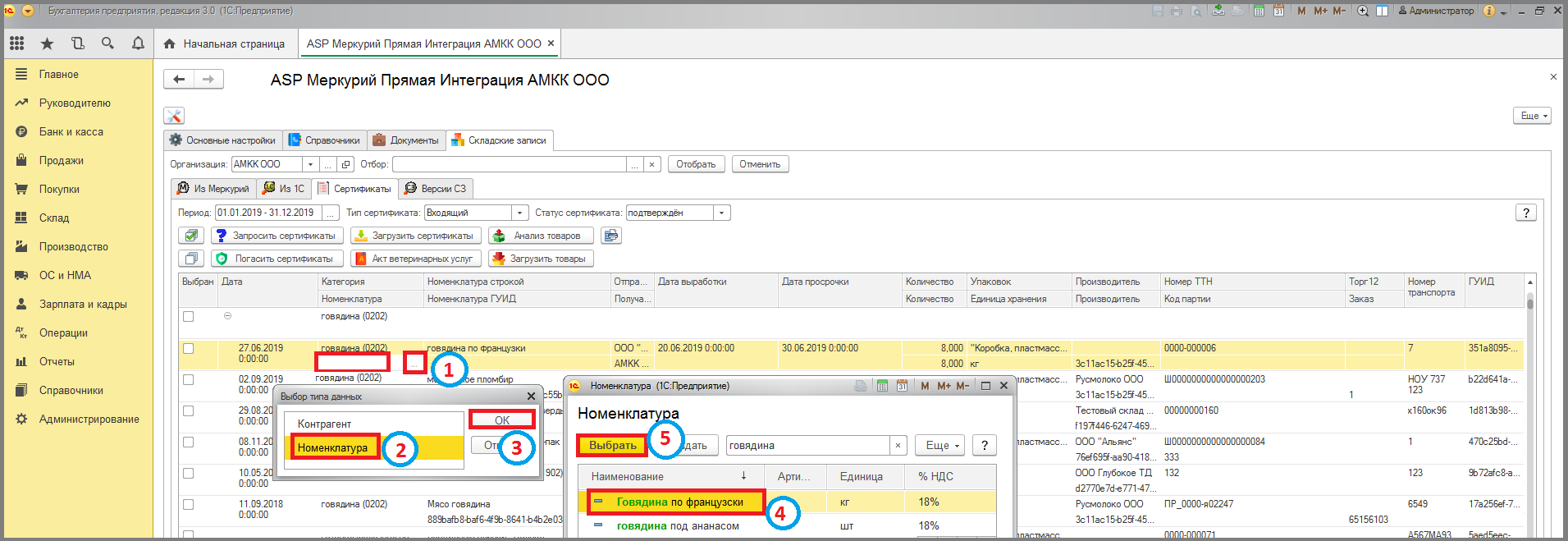This screenshot has width=1568, height=541.
Task: Switch to Основные настройки tab
Action: (222, 140)
